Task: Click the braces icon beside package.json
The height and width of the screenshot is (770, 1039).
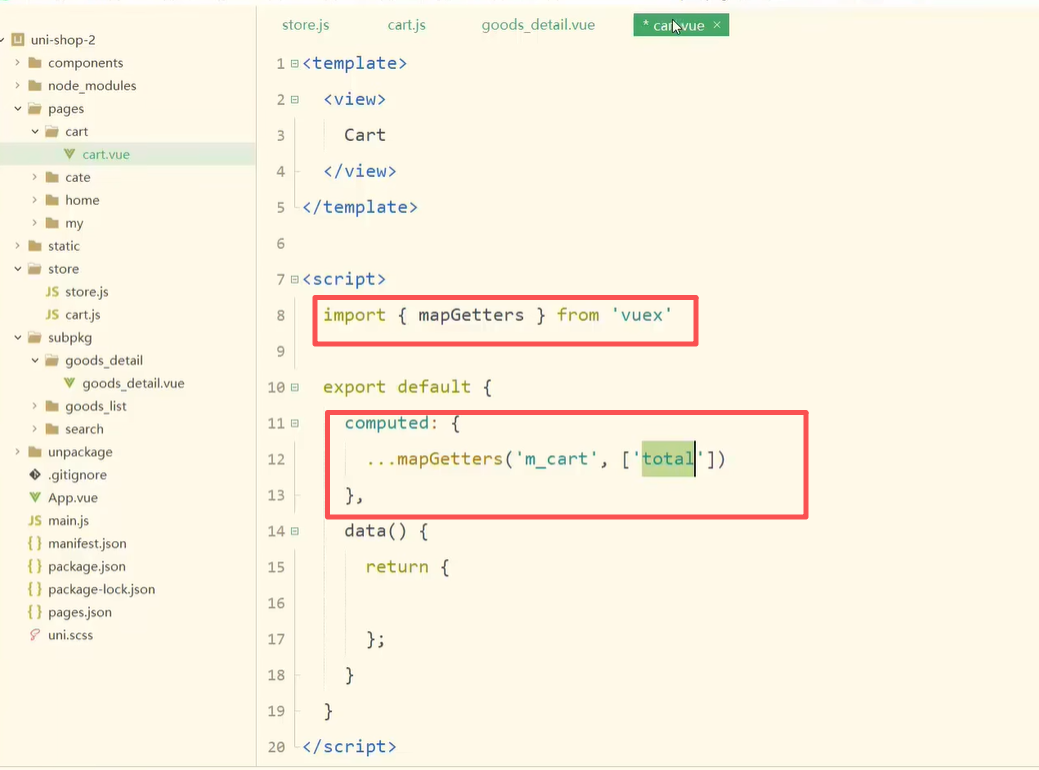Action: (x=35, y=566)
